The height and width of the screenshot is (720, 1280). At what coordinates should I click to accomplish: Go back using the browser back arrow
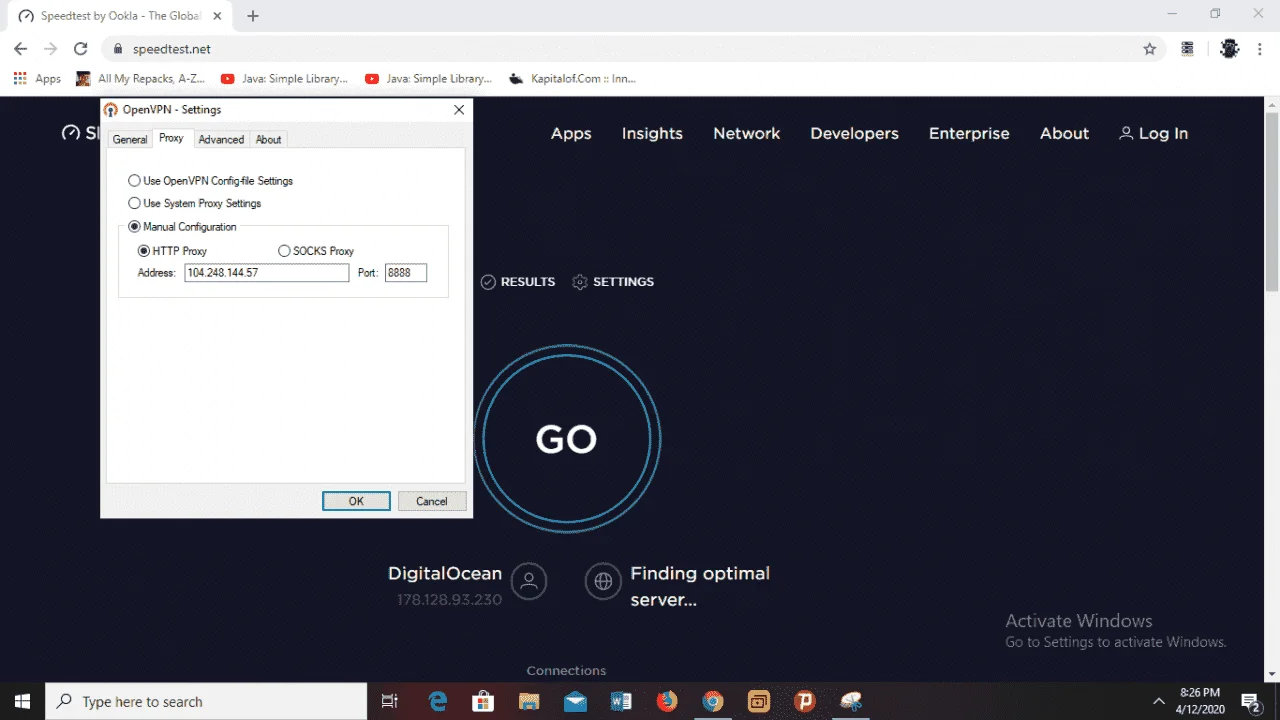click(20, 49)
